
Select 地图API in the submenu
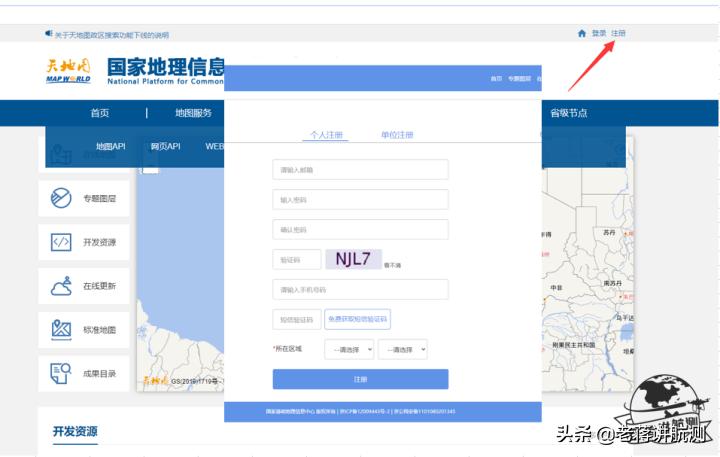tap(110, 147)
